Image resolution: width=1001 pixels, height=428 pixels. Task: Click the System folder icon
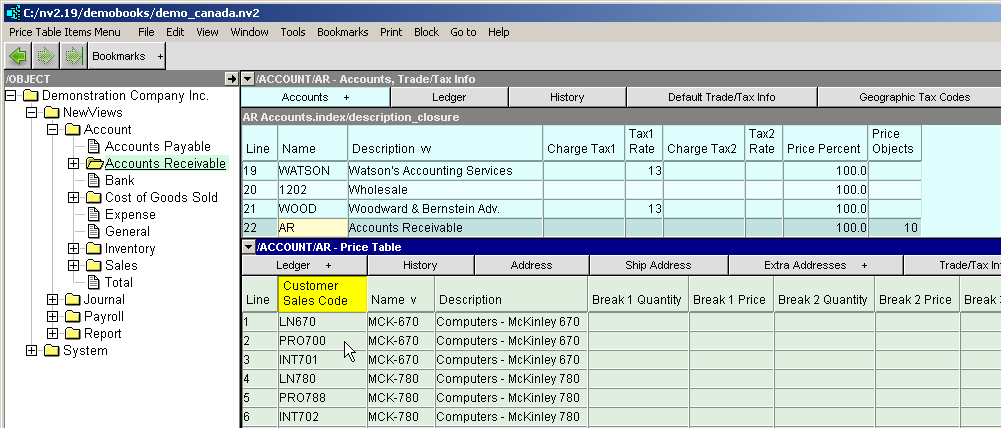52,351
